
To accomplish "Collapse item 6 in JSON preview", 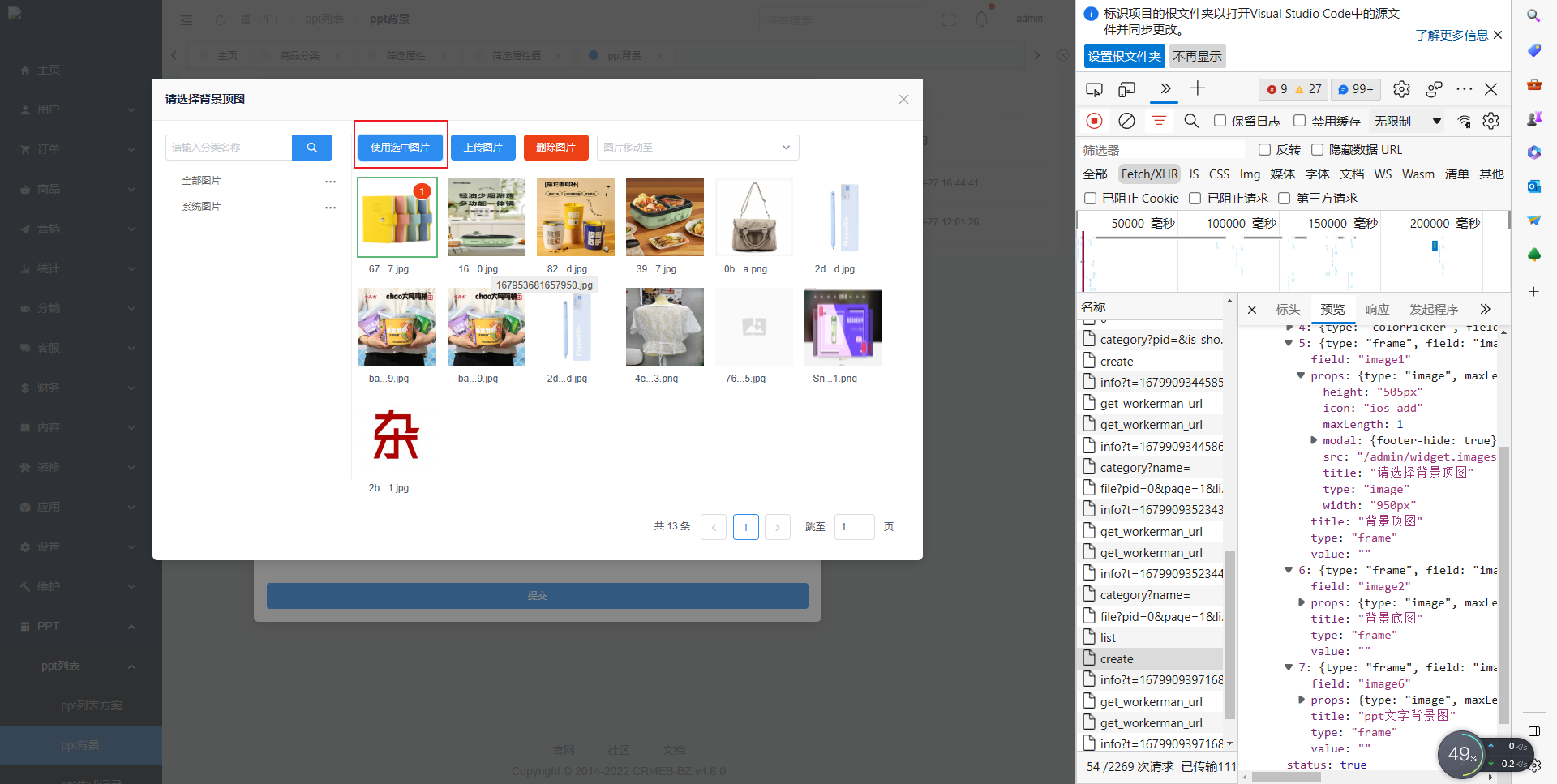I will [1288, 570].
